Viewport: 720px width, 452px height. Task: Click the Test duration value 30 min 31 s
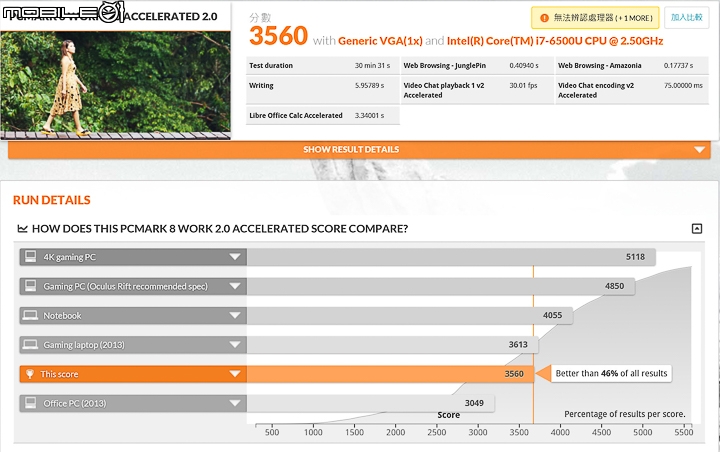pyautogui.click(x=372, y=66)
